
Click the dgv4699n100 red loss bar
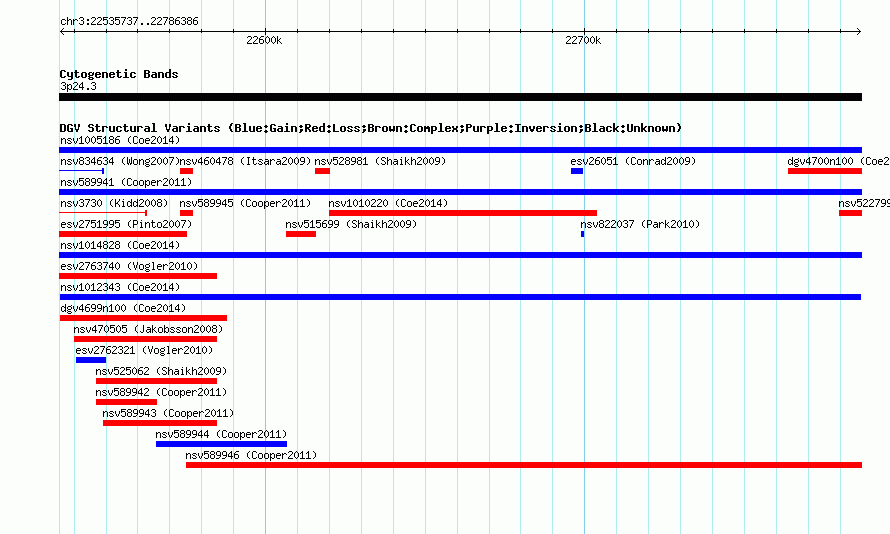tap(143, 318)
